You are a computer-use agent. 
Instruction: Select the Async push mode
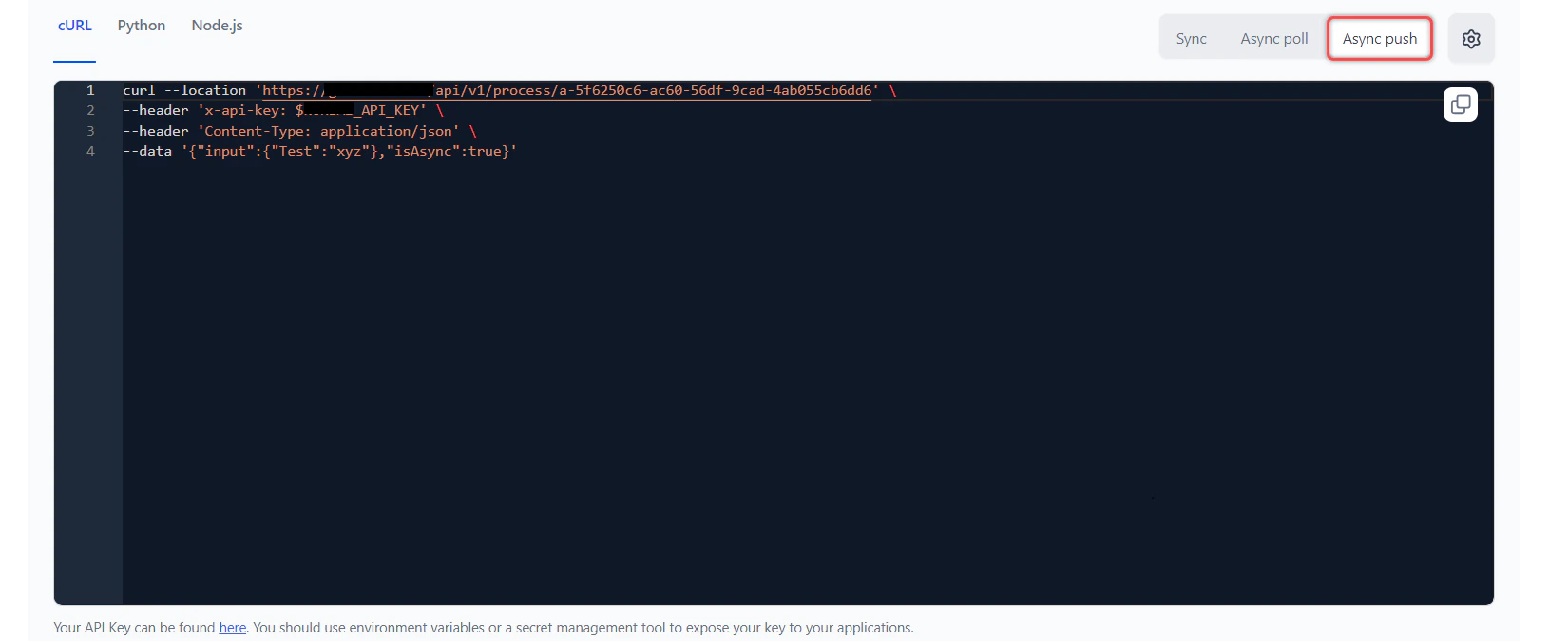coord(1380,39)
